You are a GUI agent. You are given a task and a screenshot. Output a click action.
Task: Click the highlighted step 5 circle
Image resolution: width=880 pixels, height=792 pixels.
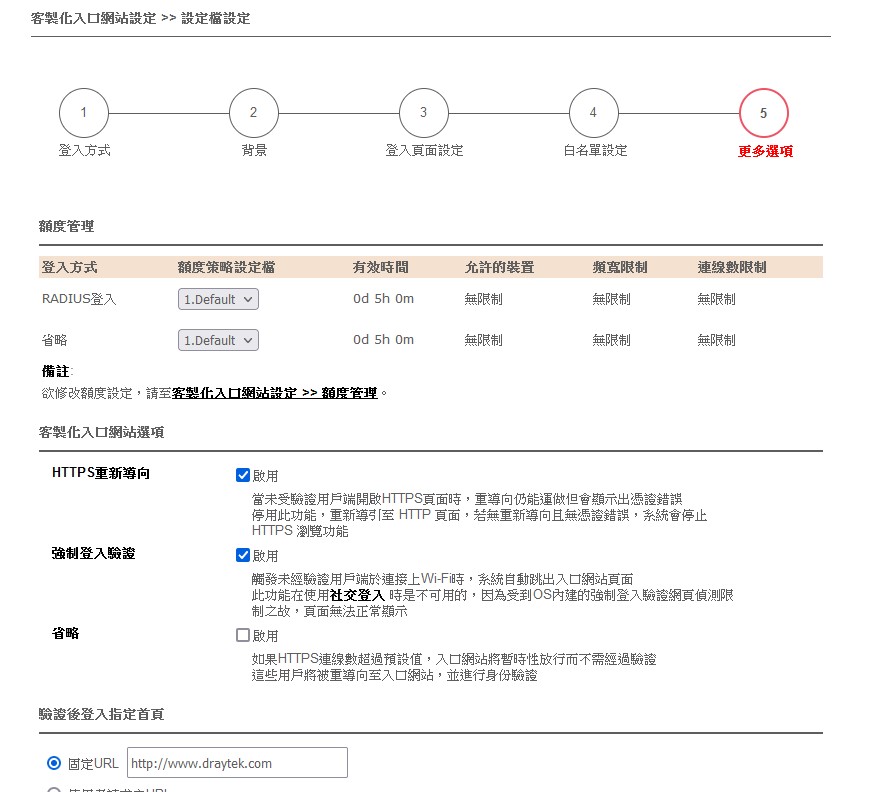pos(763,112)
